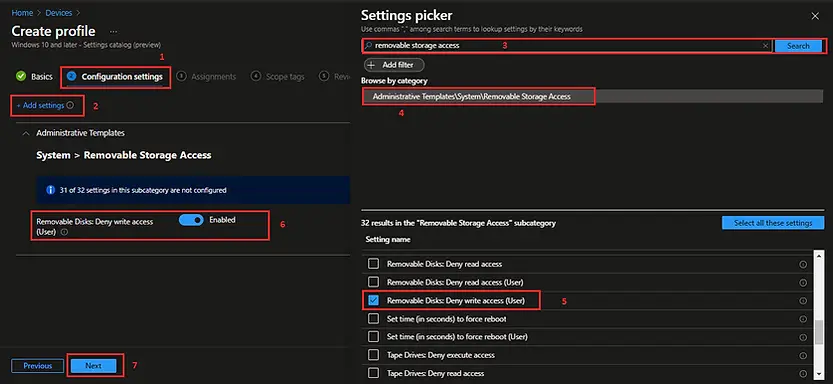Click info icon next to Add settings

click(71, 106)
